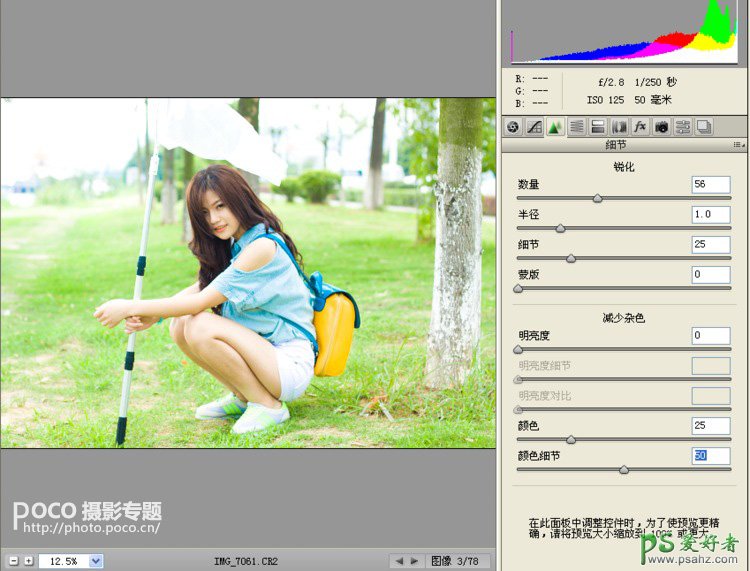
Task: Open the fx Effects panel
Action: (640, 127)
